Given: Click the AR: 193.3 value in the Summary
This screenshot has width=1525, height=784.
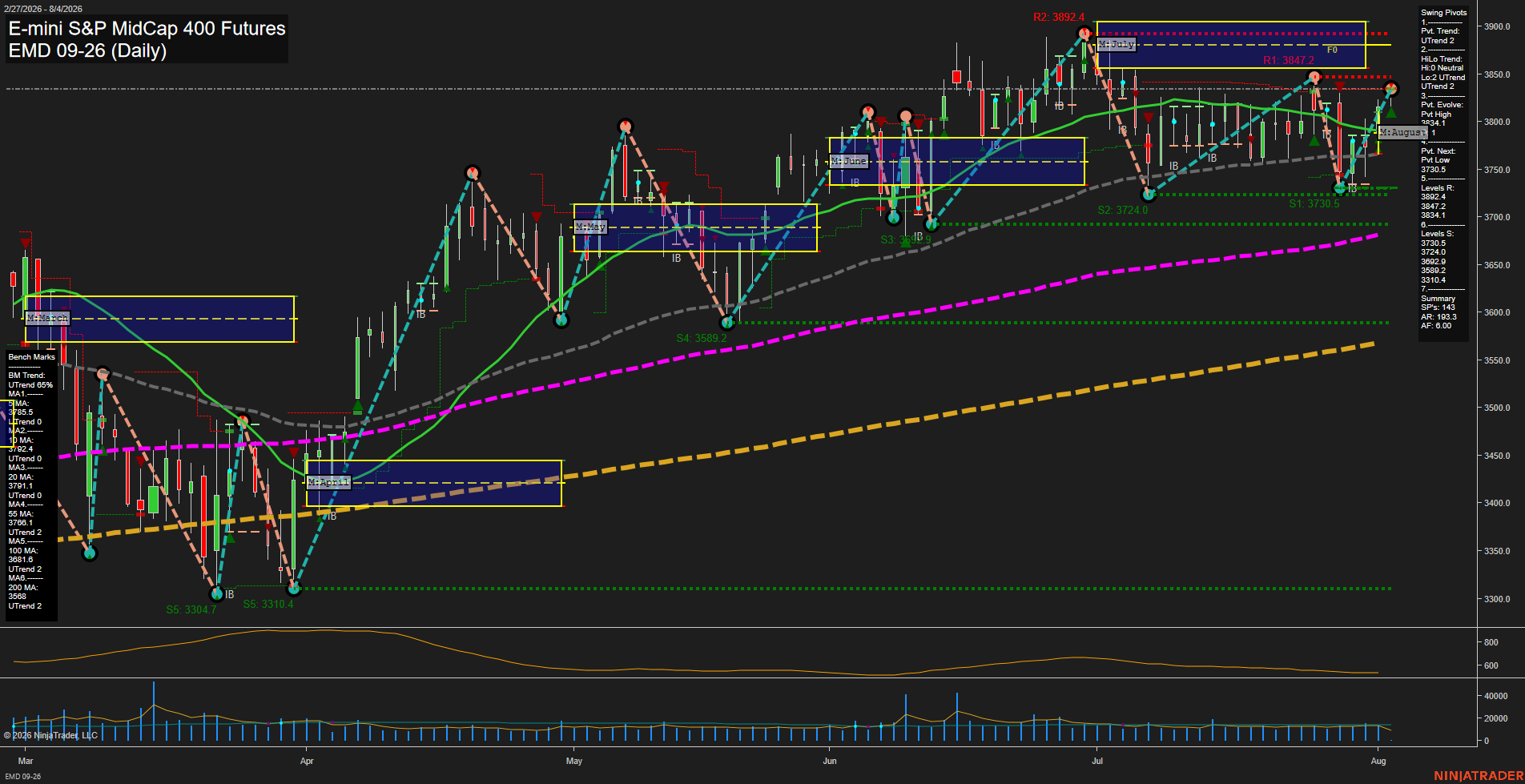Looking at the screenshot, I should pos(1439,317).
